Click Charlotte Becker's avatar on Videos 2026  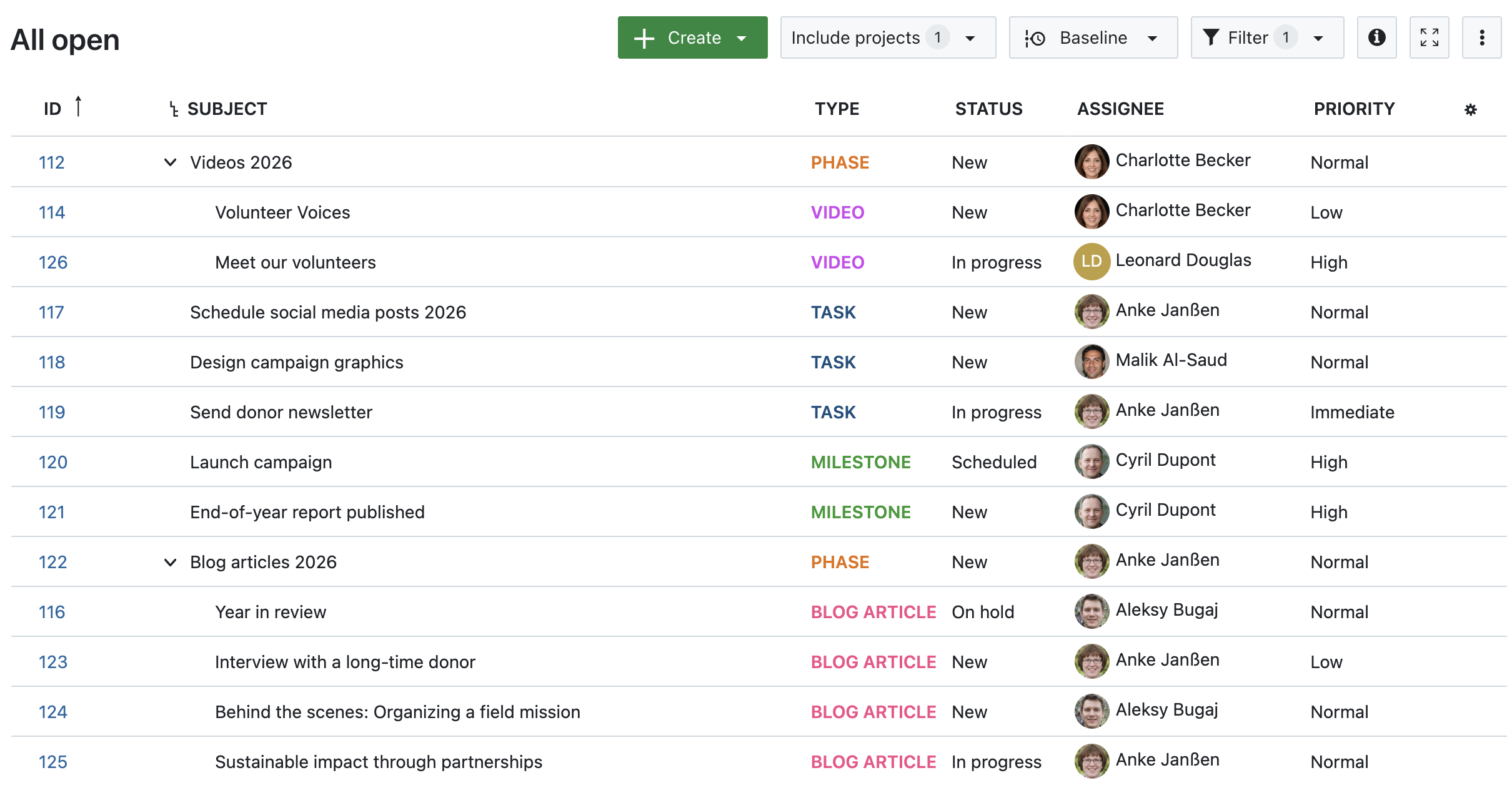1091,161
